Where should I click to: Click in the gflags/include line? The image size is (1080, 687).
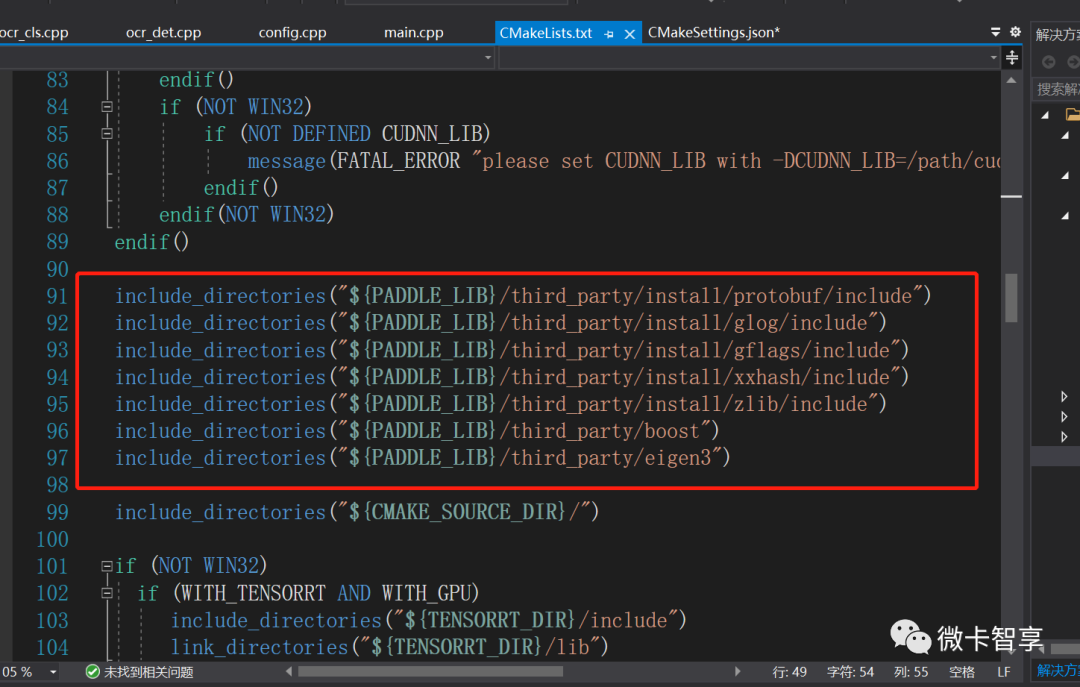tap(512, 350)
